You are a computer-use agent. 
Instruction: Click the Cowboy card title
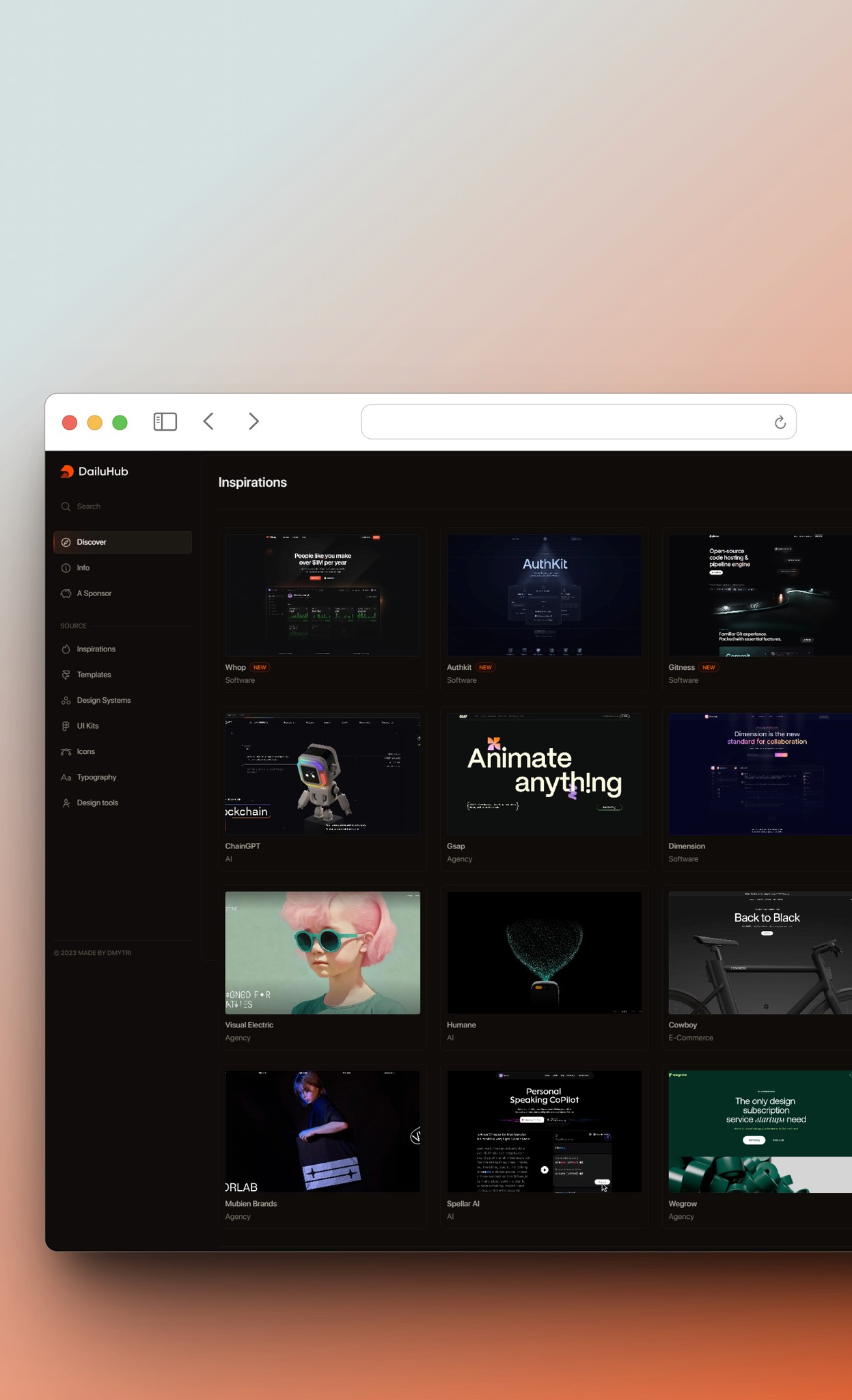pos(683,1025)
